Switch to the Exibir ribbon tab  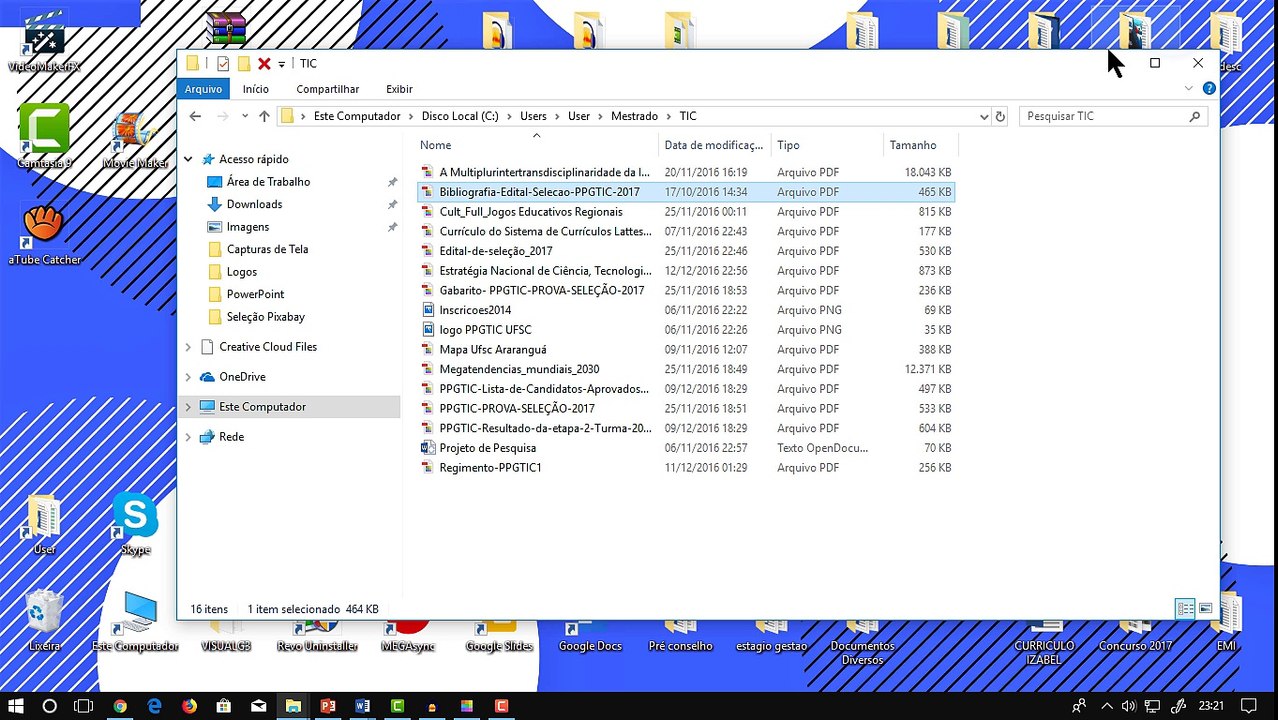pos(399,89)
